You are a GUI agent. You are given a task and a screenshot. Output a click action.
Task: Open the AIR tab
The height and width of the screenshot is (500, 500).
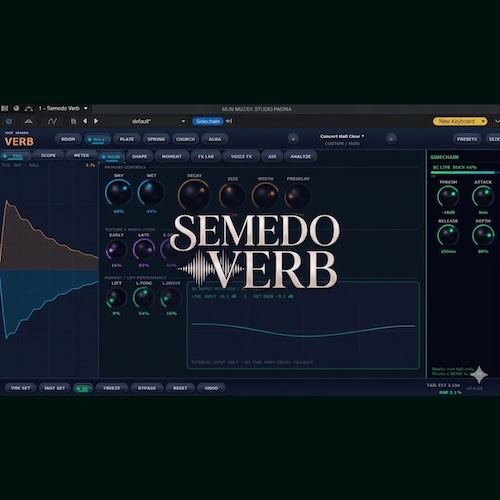(x=272, y=157)
